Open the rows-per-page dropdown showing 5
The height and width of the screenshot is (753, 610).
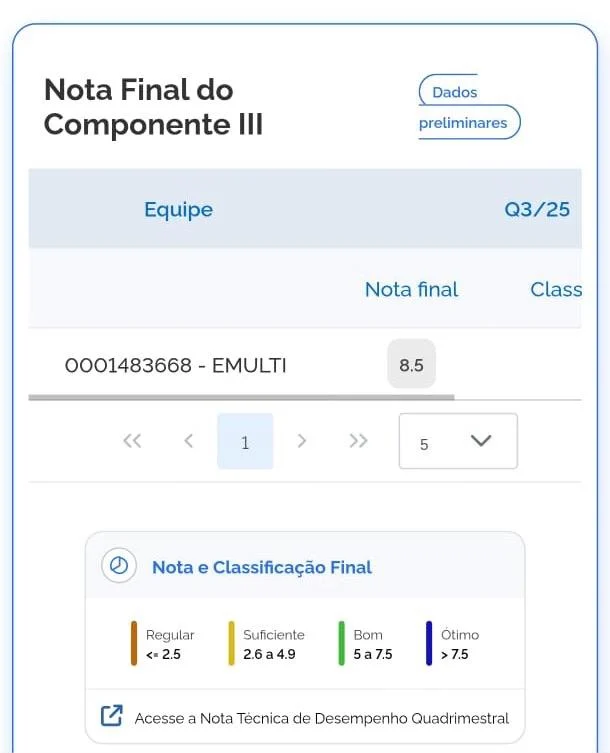point(457,441)
